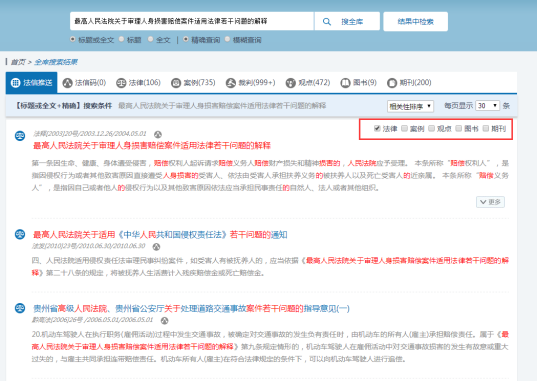
Task: Switch to 图书(9) tab
Action: tap(359, 83)
